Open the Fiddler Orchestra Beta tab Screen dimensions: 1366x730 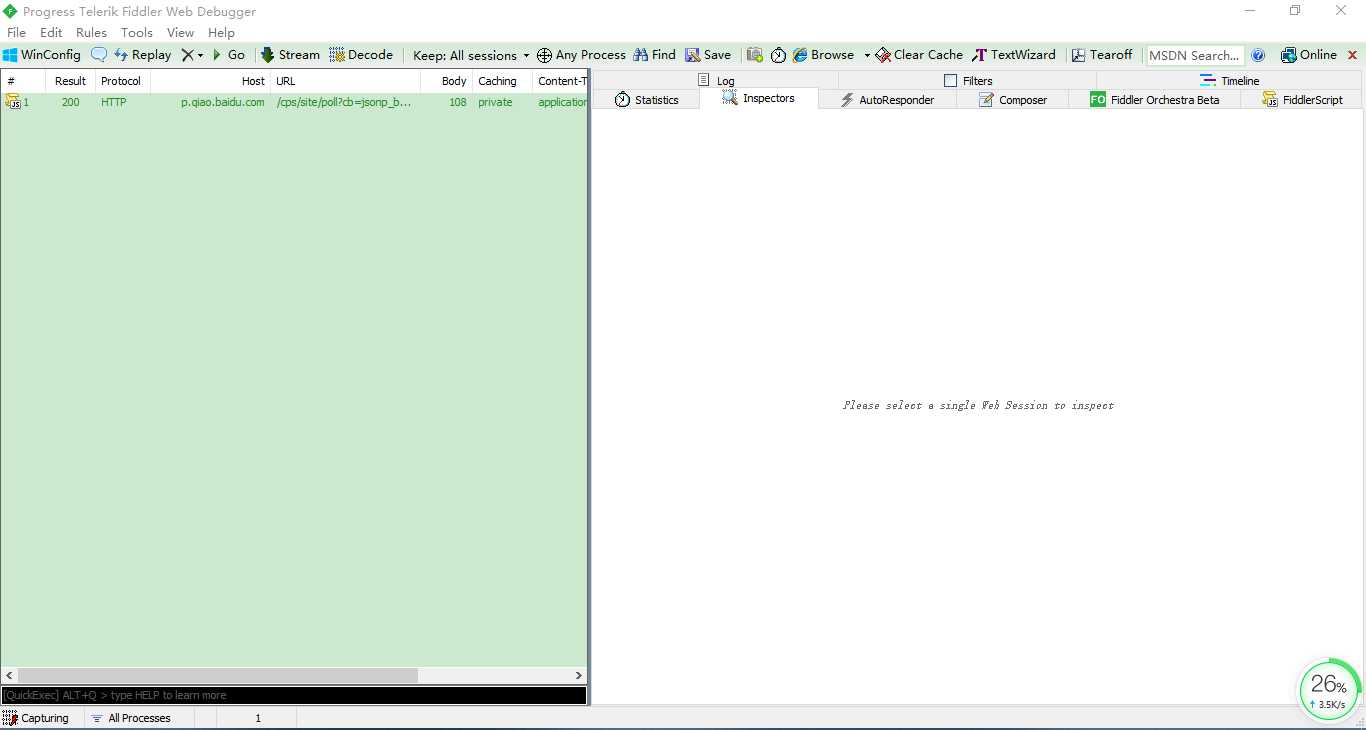point(1154,100)
